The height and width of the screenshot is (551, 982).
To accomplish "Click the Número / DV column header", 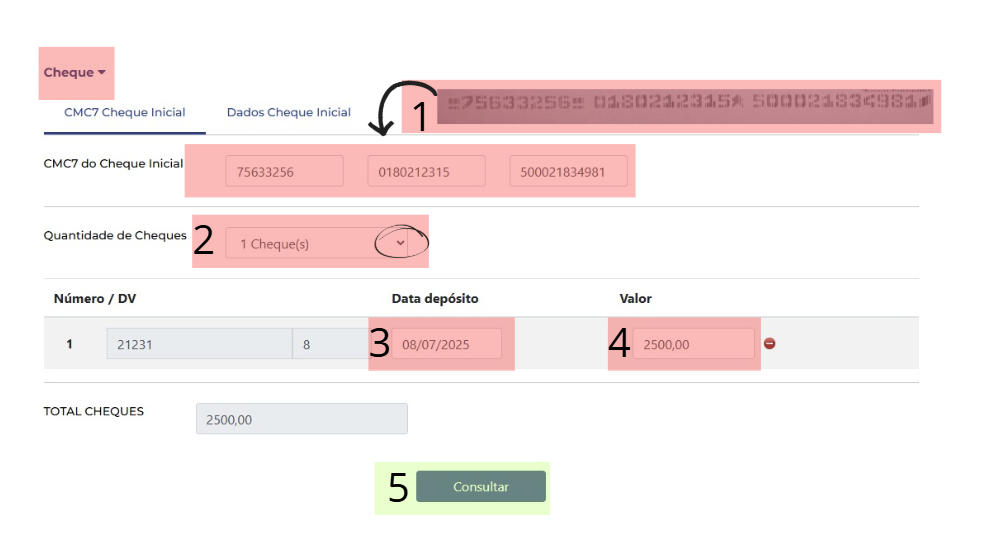I will coord(95,299).
